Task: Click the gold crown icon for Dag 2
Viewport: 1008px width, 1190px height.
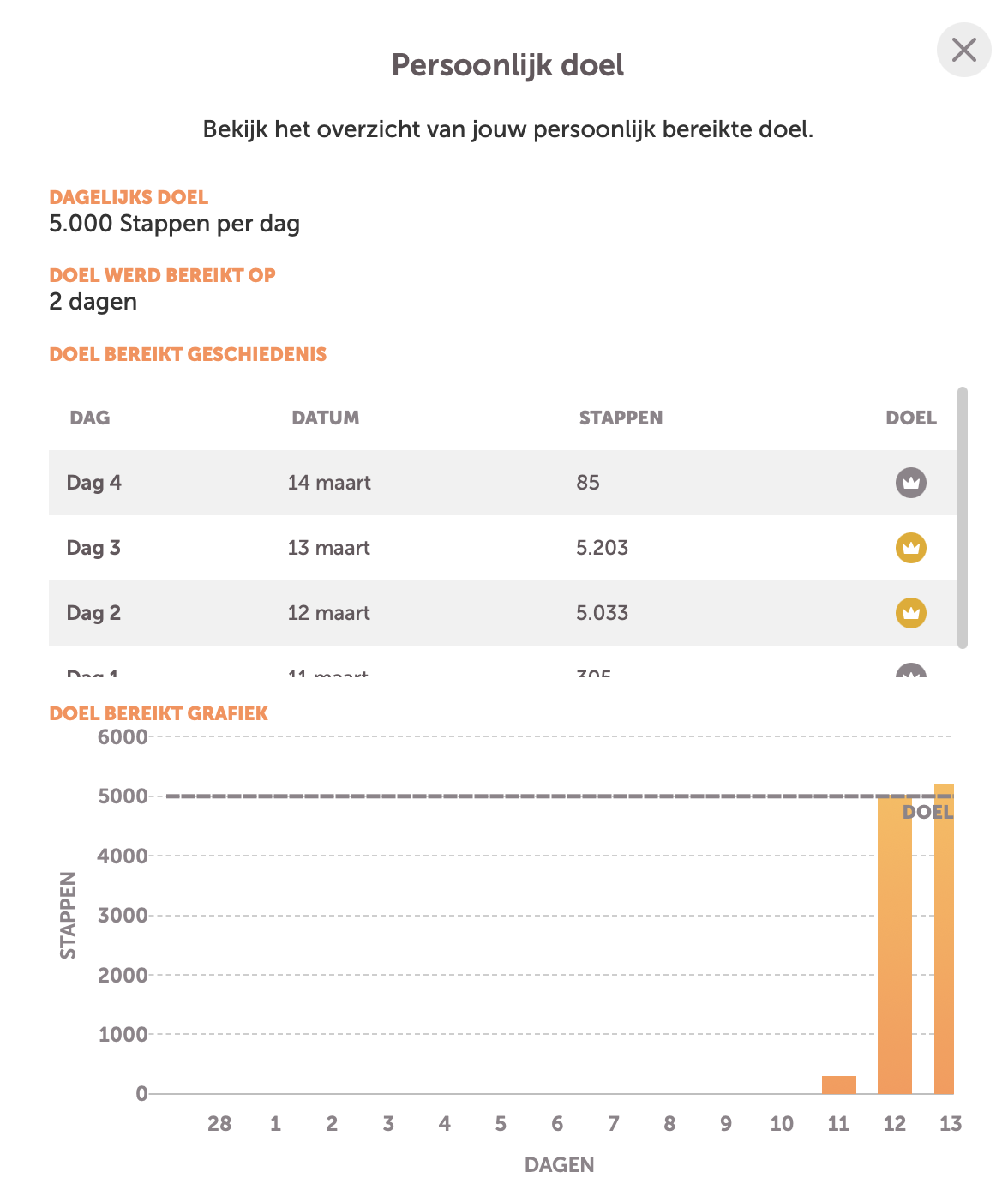Action: (x=910, y=613)
